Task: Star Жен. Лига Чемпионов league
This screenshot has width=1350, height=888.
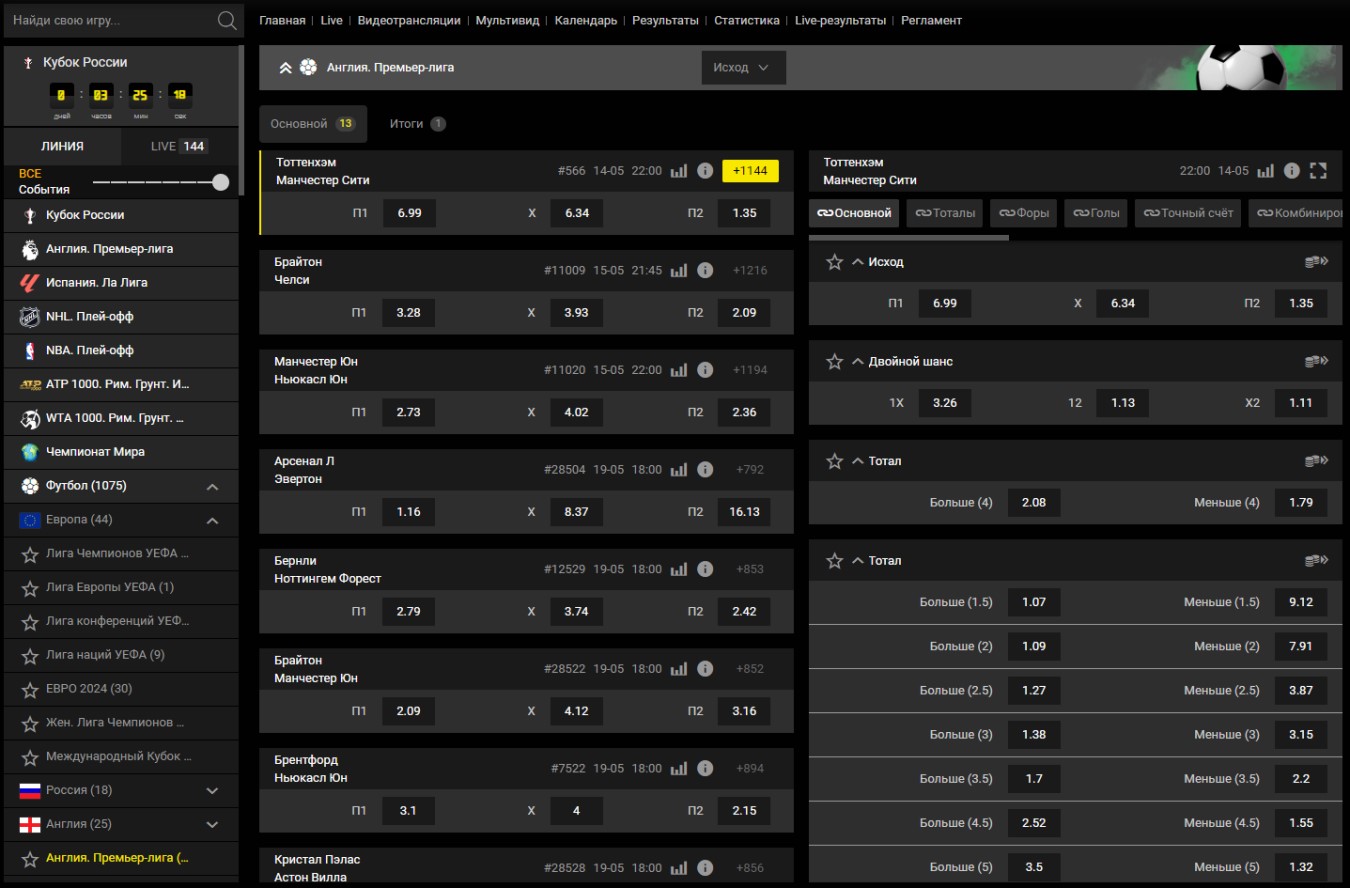Action: point(30,723)
